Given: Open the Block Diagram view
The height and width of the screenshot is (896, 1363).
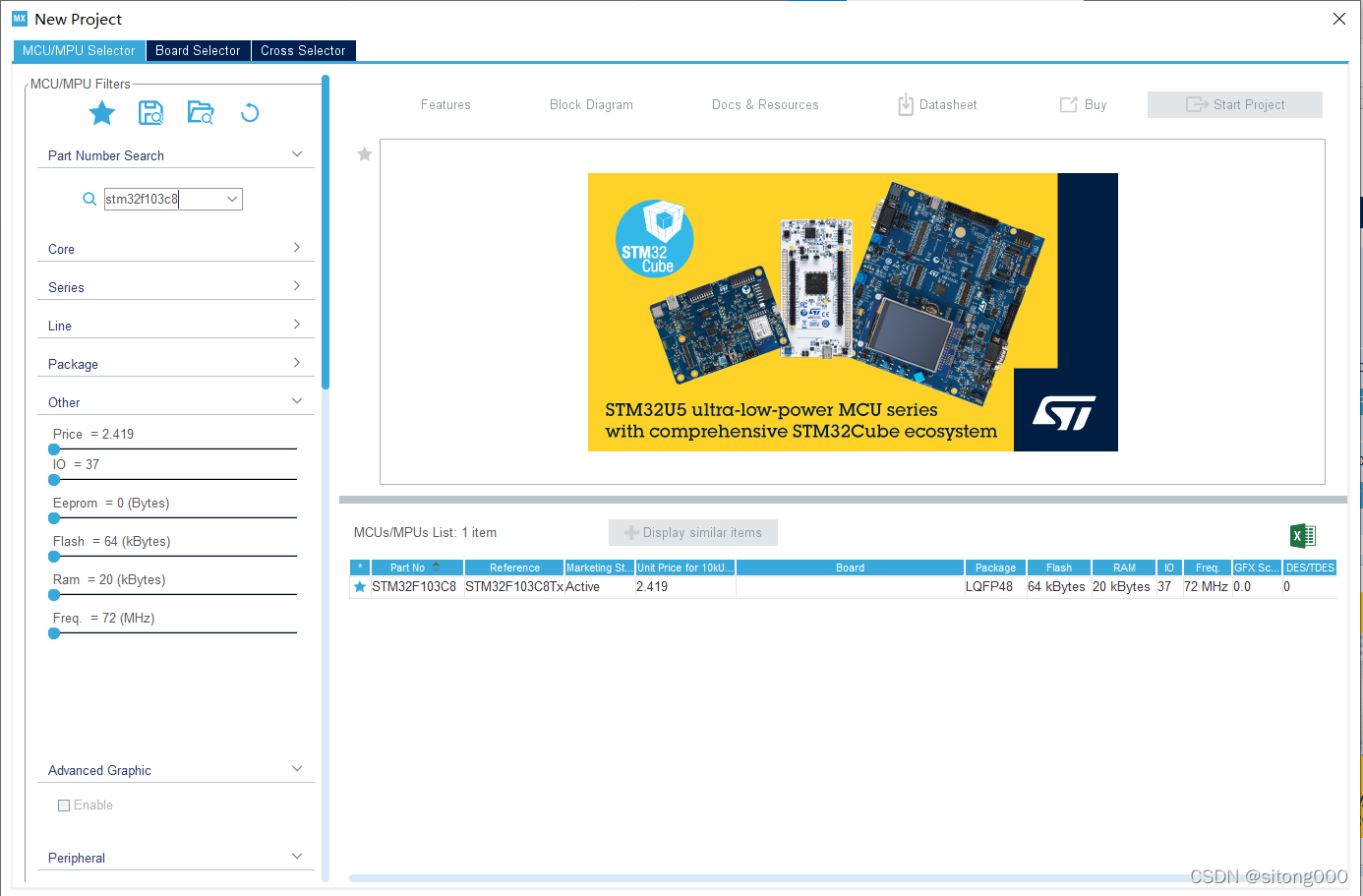Looking at the screenshot, I should [591, 105].
